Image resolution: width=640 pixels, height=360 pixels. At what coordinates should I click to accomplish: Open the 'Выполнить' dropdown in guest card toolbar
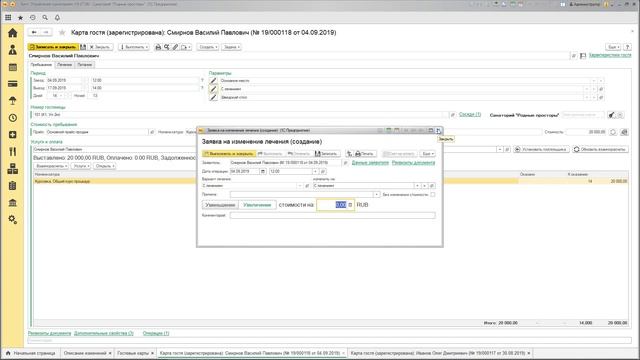(x=134, y=47)
